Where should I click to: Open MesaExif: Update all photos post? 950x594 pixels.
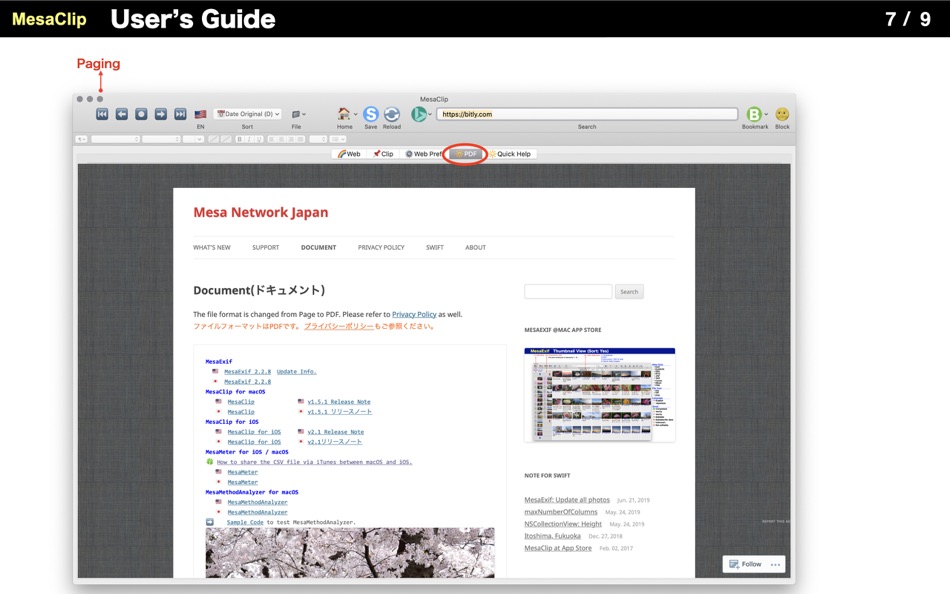566,500
